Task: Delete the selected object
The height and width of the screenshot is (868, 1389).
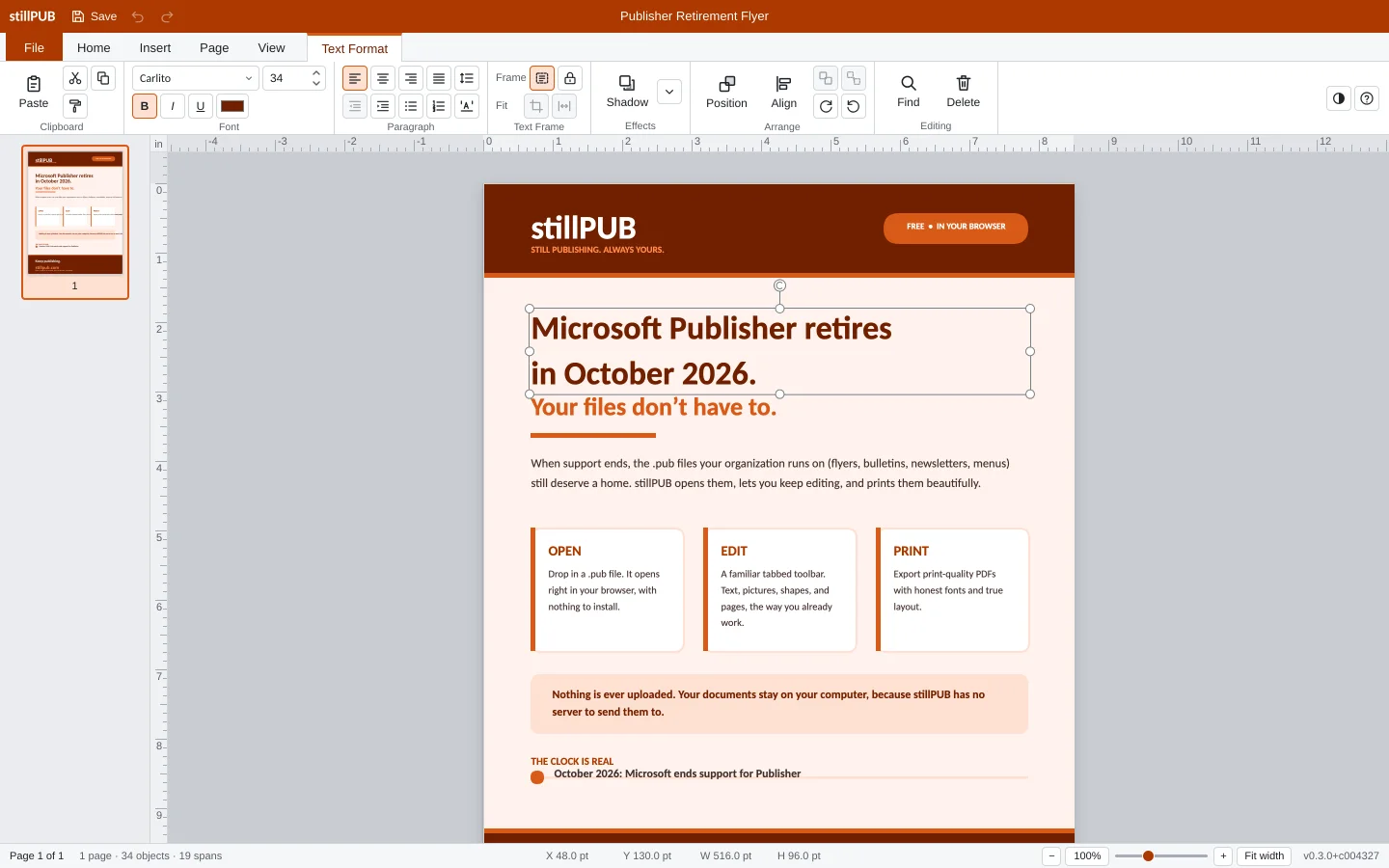Action: tap(963, 92)
